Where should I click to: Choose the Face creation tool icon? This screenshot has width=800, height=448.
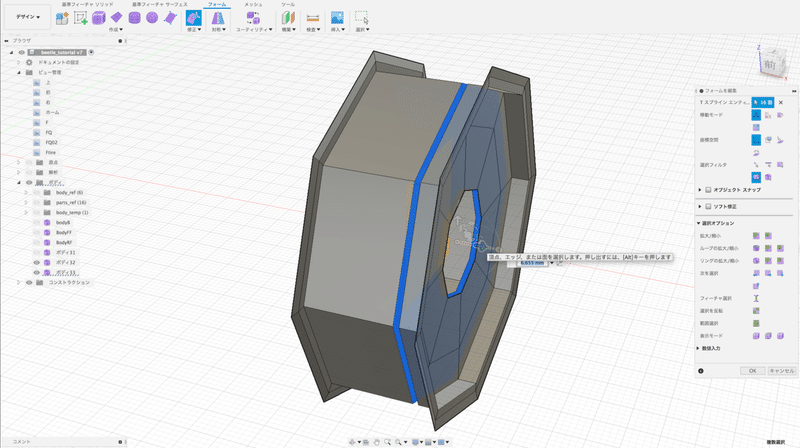170,18
